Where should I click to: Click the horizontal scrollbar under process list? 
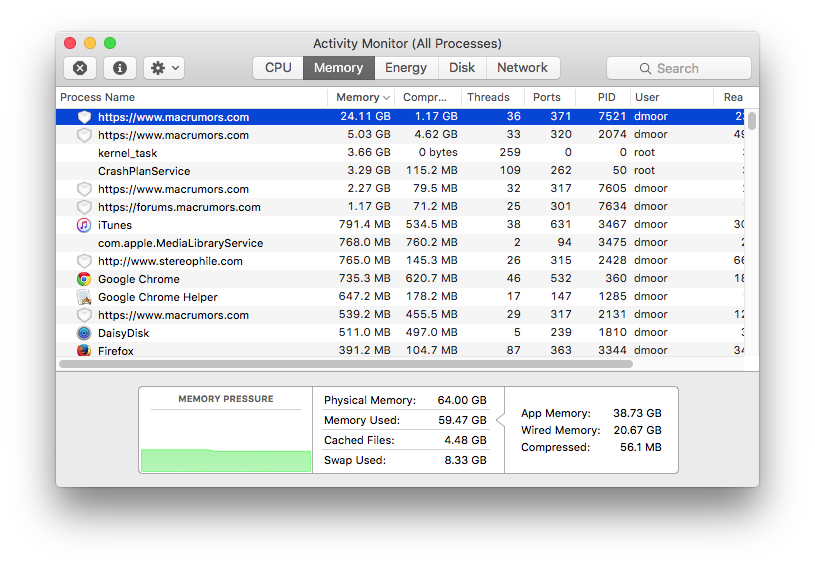click(346, 364)
